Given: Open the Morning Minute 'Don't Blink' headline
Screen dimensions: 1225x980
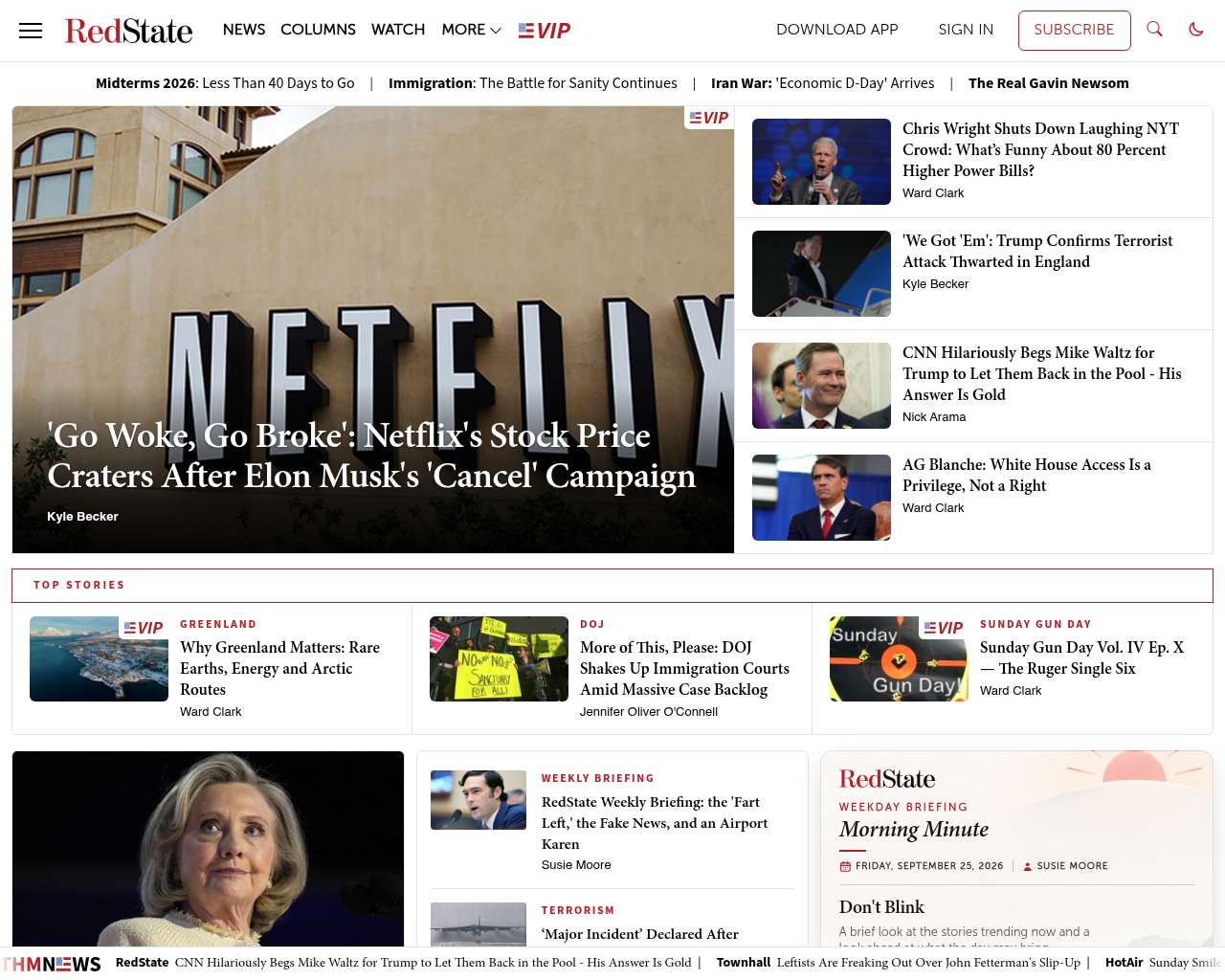Looking at the screenshot, I should [x=881, y=907].
